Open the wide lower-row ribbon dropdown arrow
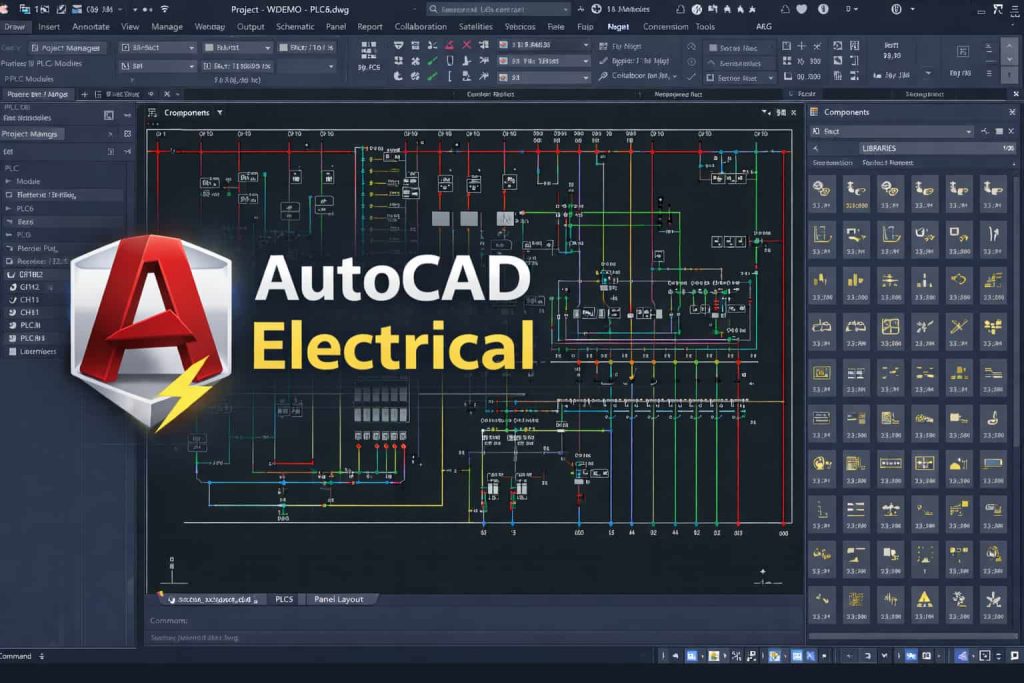Viewport: 1024px width, 683px height. pos(330,66)
